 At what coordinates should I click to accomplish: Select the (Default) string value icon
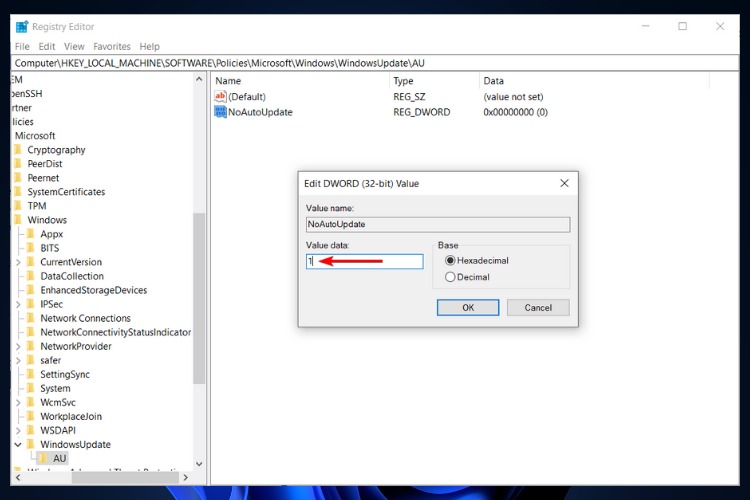coord(220,96)
